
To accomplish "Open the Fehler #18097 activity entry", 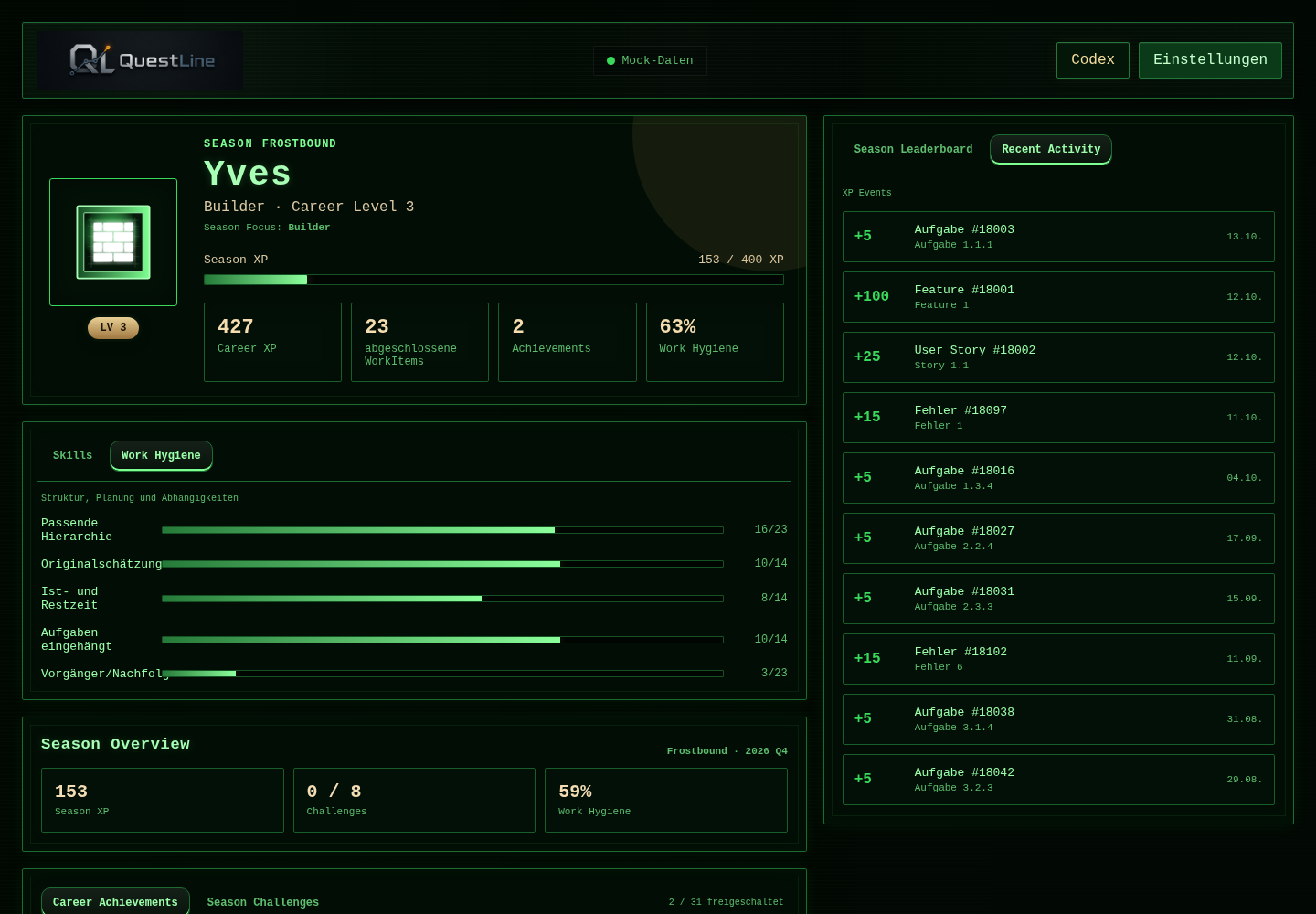I will 1058,418.
